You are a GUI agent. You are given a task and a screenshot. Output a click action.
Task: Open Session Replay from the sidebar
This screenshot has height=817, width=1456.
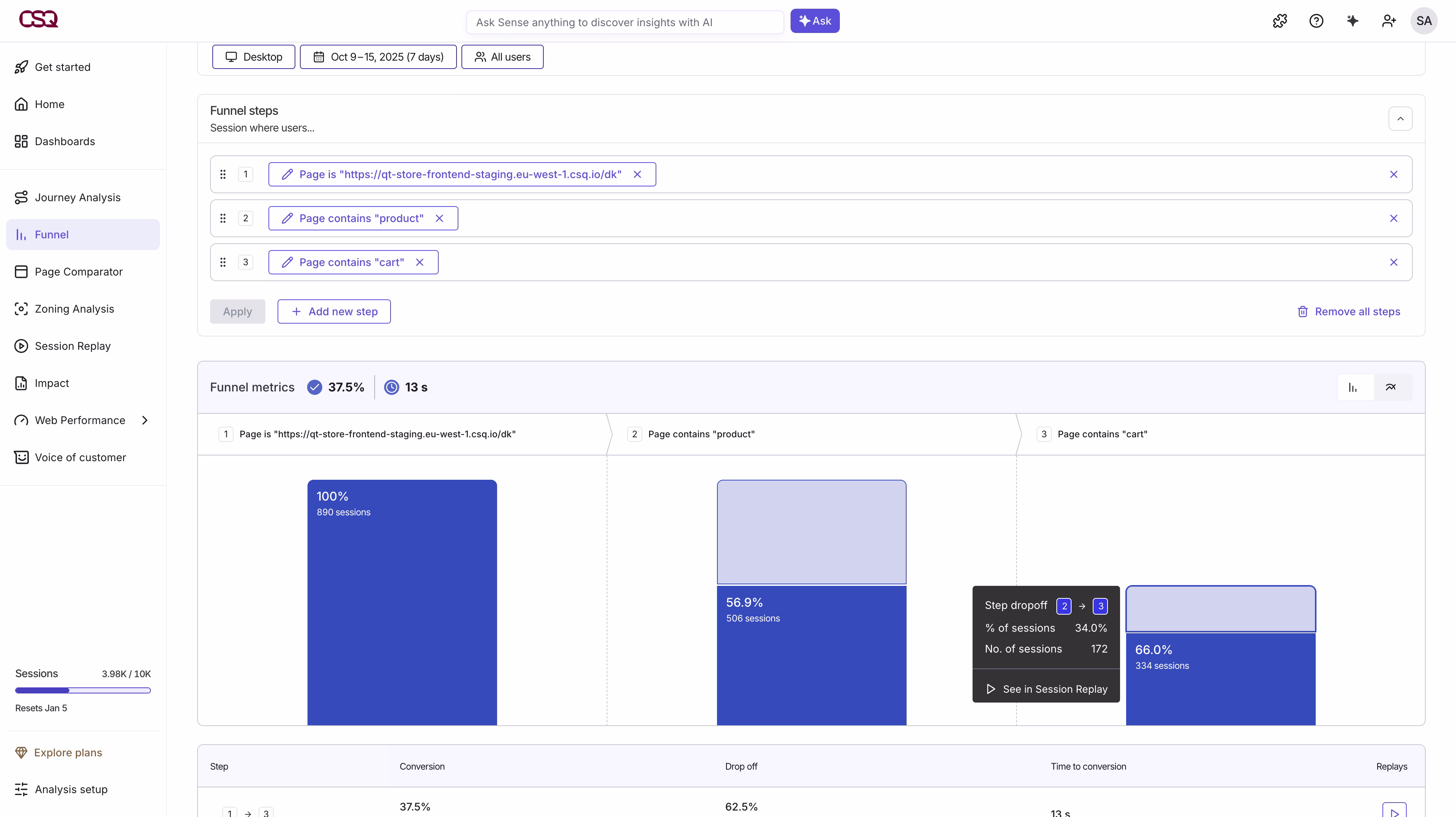tap(72, 346)
